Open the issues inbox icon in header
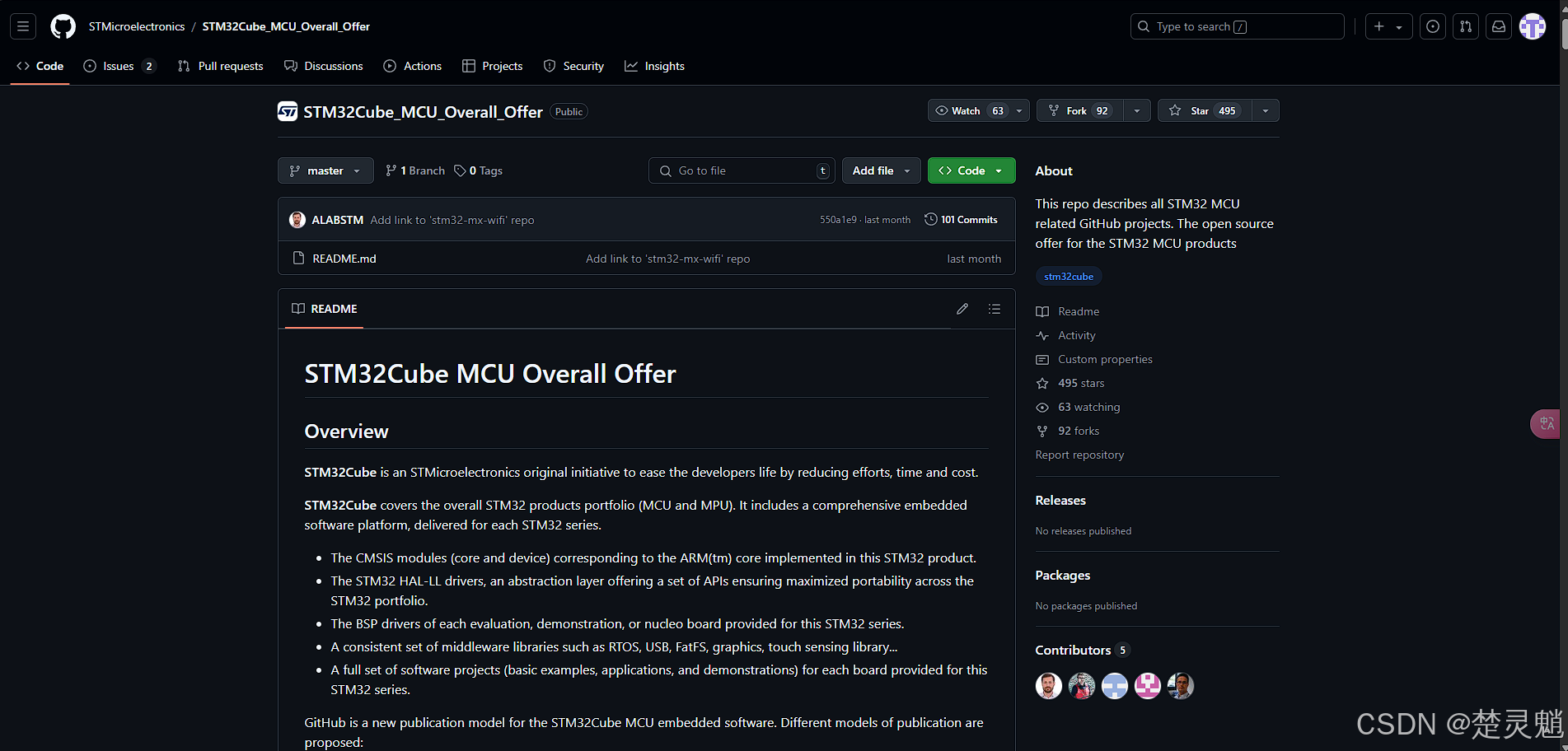 (1433, 26)
